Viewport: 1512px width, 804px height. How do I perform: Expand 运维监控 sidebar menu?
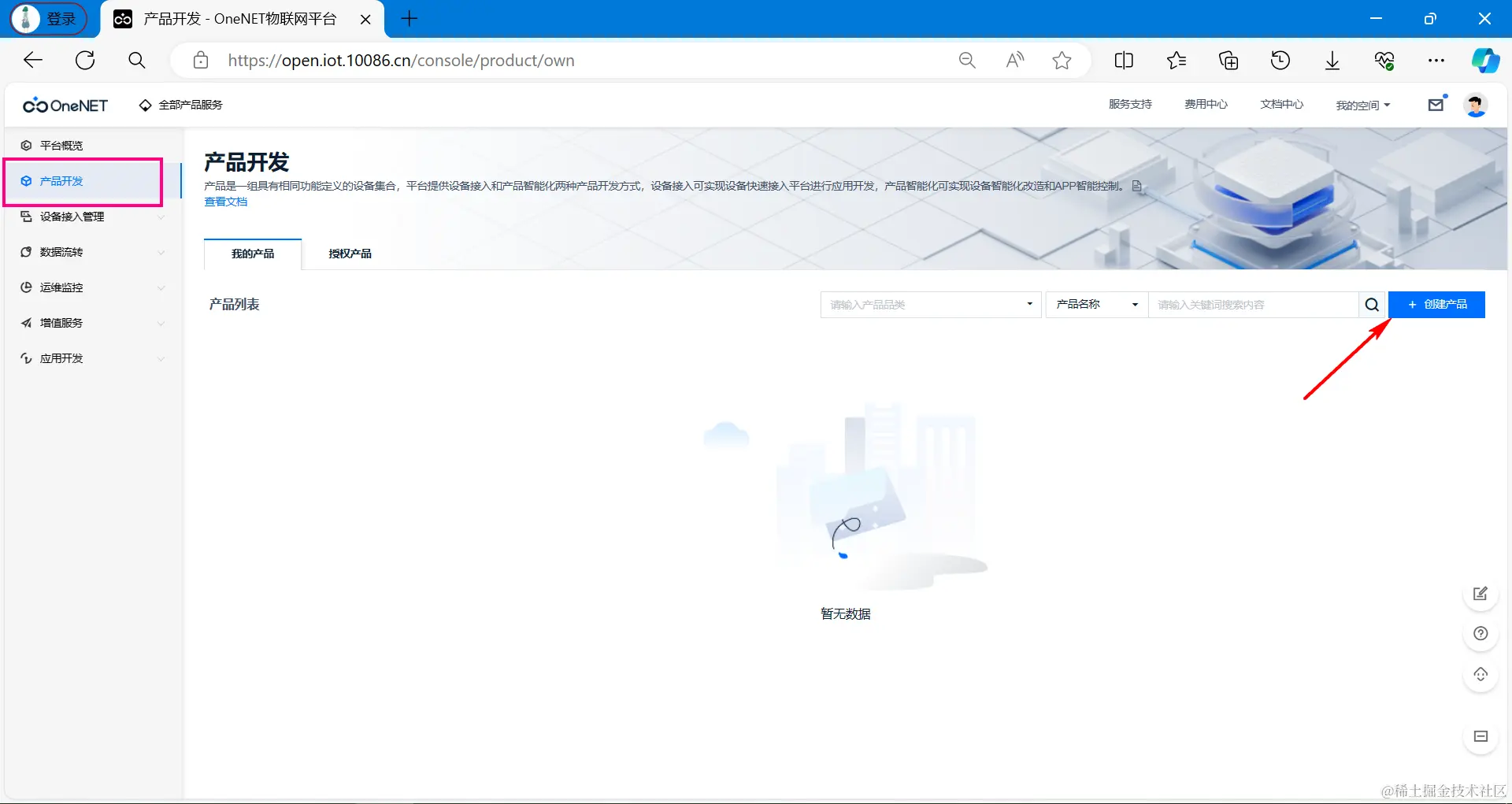point(93,287)
